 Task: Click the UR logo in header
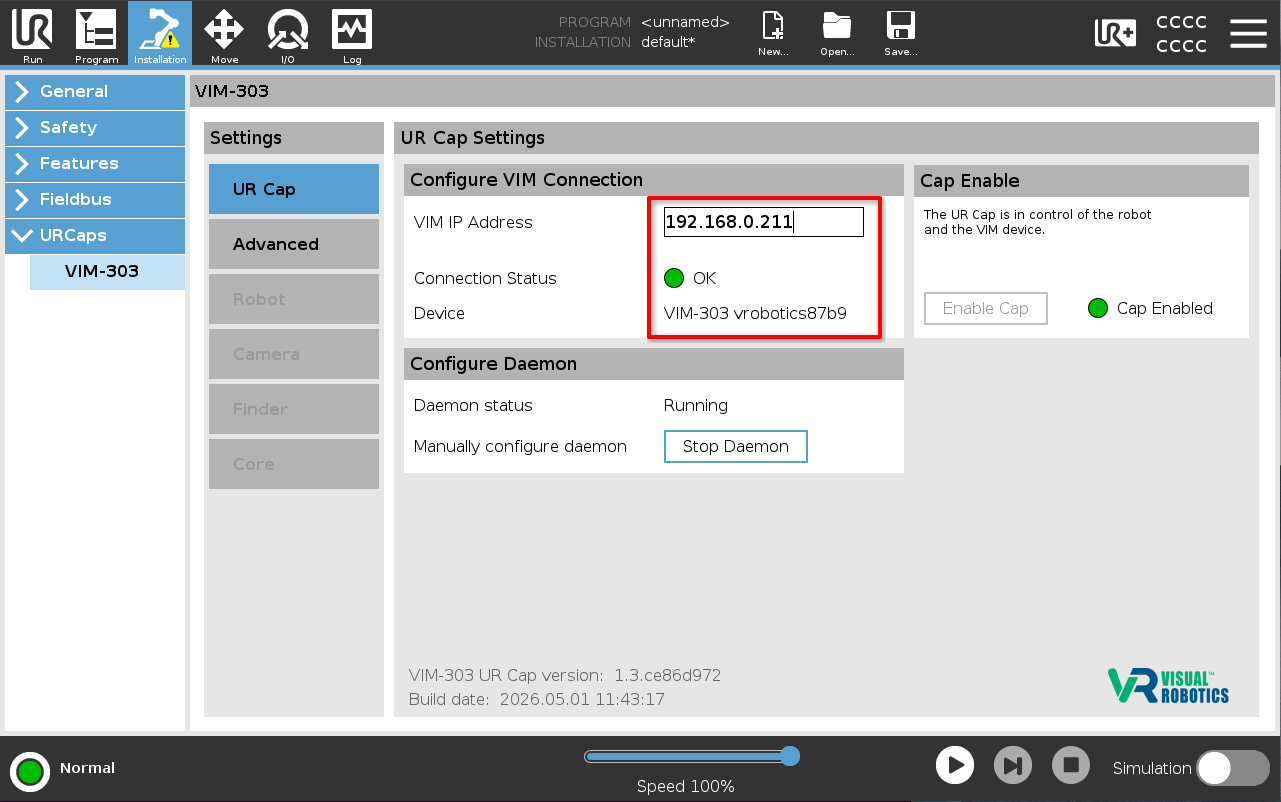click(x=33, y=29)
